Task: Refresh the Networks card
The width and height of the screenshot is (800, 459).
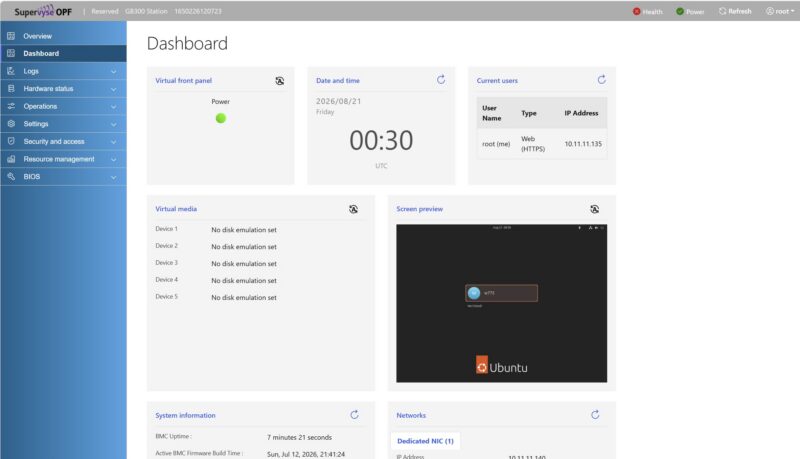Action: click(x=595, y=415)
